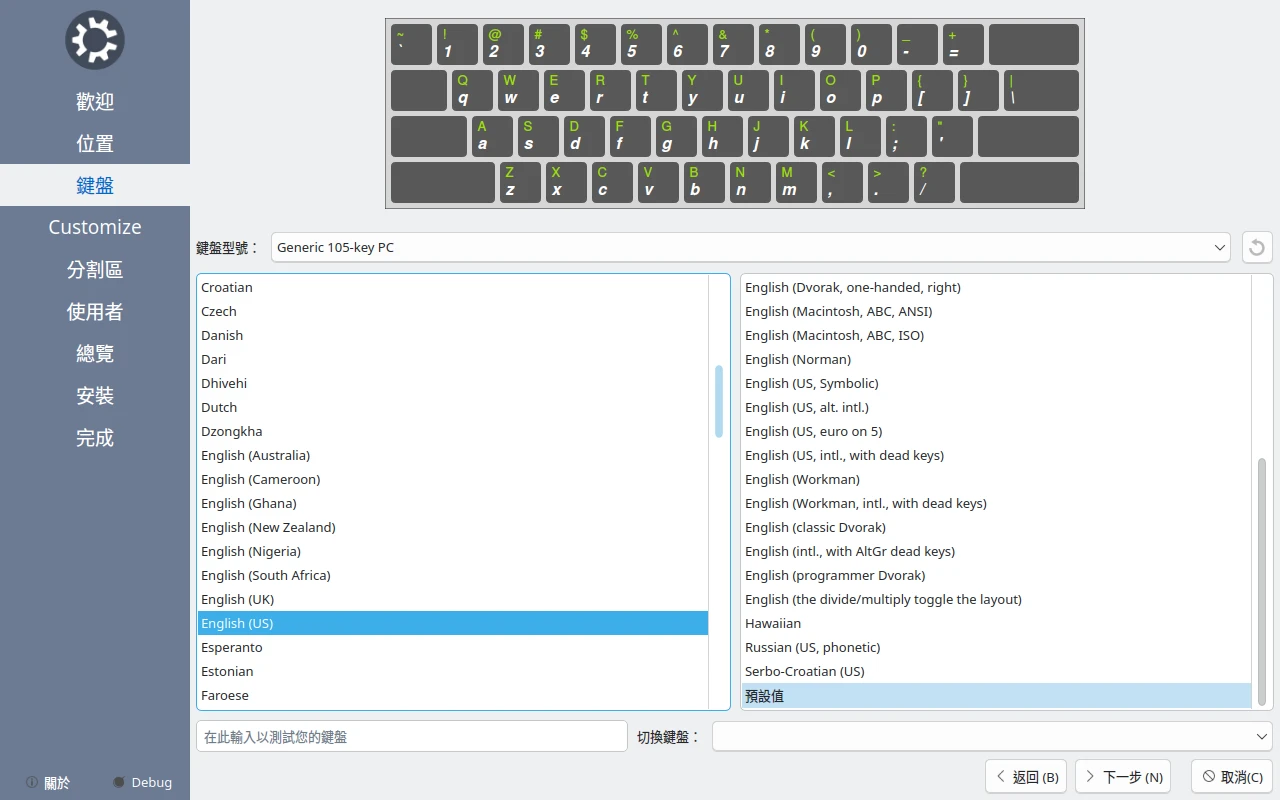Click the cancel circle icon on 取消
The width and height of the screenshot is (1280, 800).
coord(1208,776)
